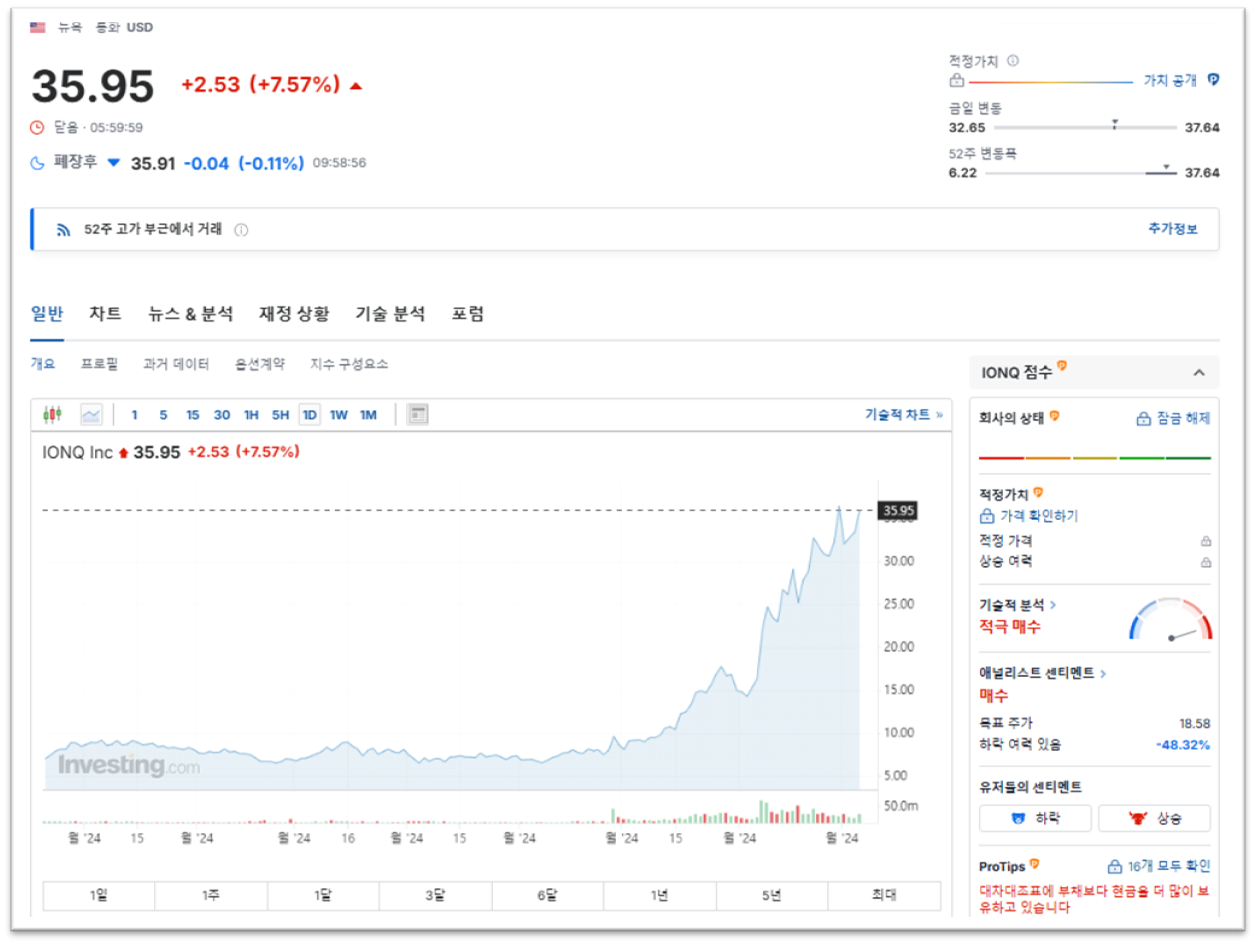This screenshot has width=1256, height=945.
Task: Click the clock icon beside 닫음
Action: click(38, 127)
